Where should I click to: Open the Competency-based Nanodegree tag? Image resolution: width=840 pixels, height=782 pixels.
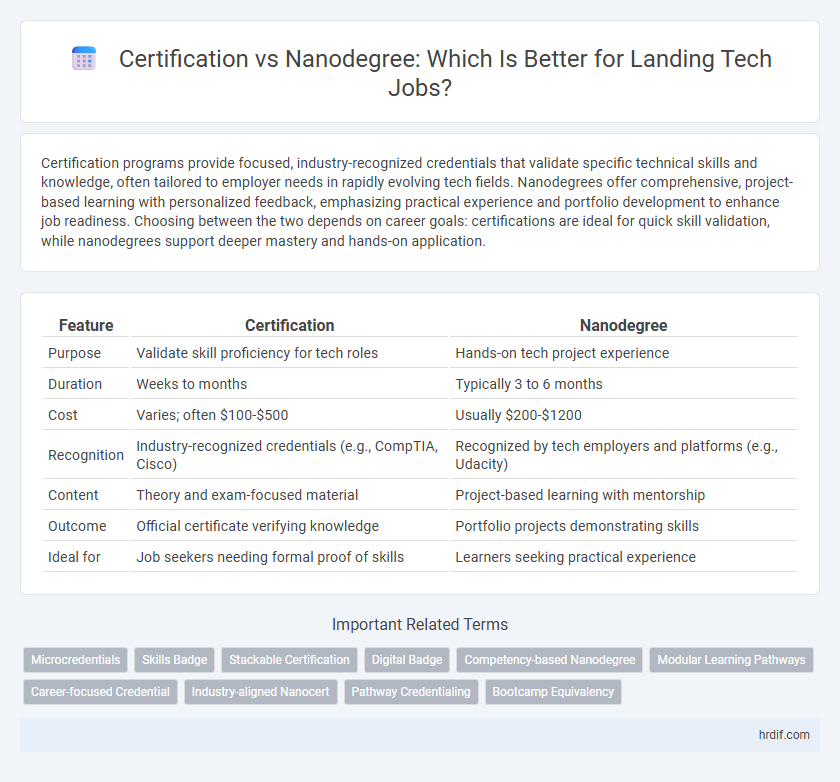[x=550, y=660]
